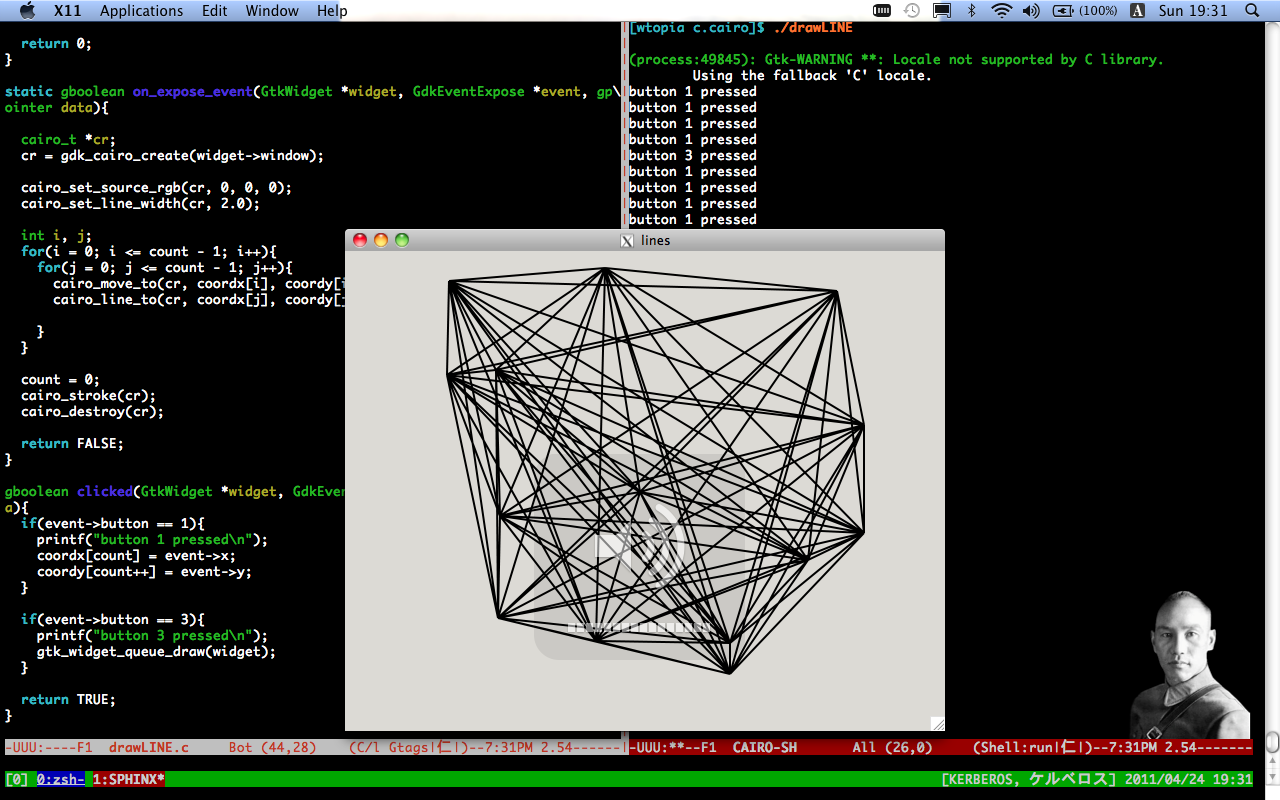This screenshot has width=1280, height=800.
Task: Open the Bluetooth status menu
Action: 971,11
